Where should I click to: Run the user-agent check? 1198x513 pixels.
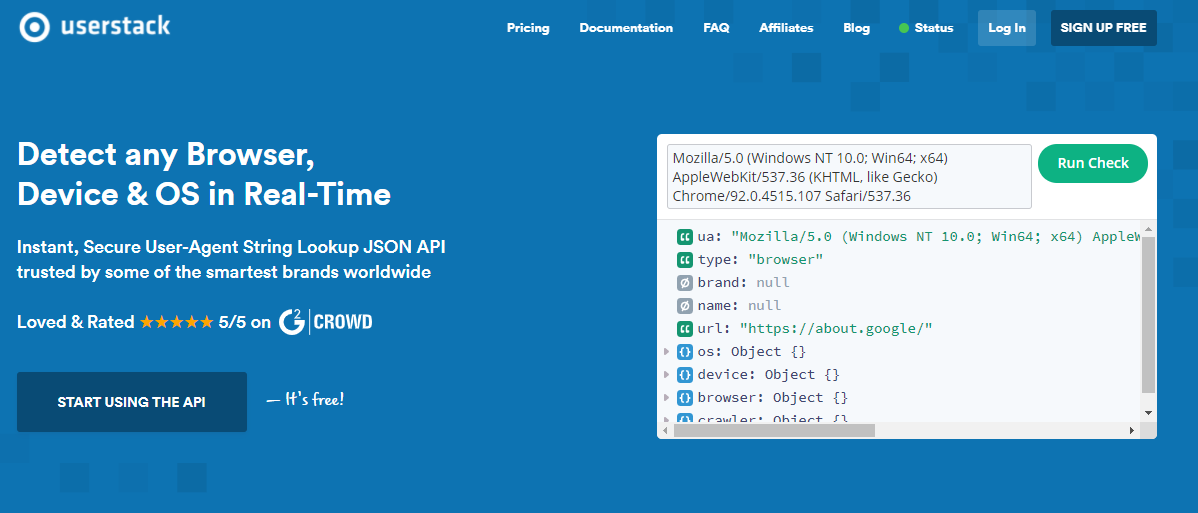(1093, 164)
